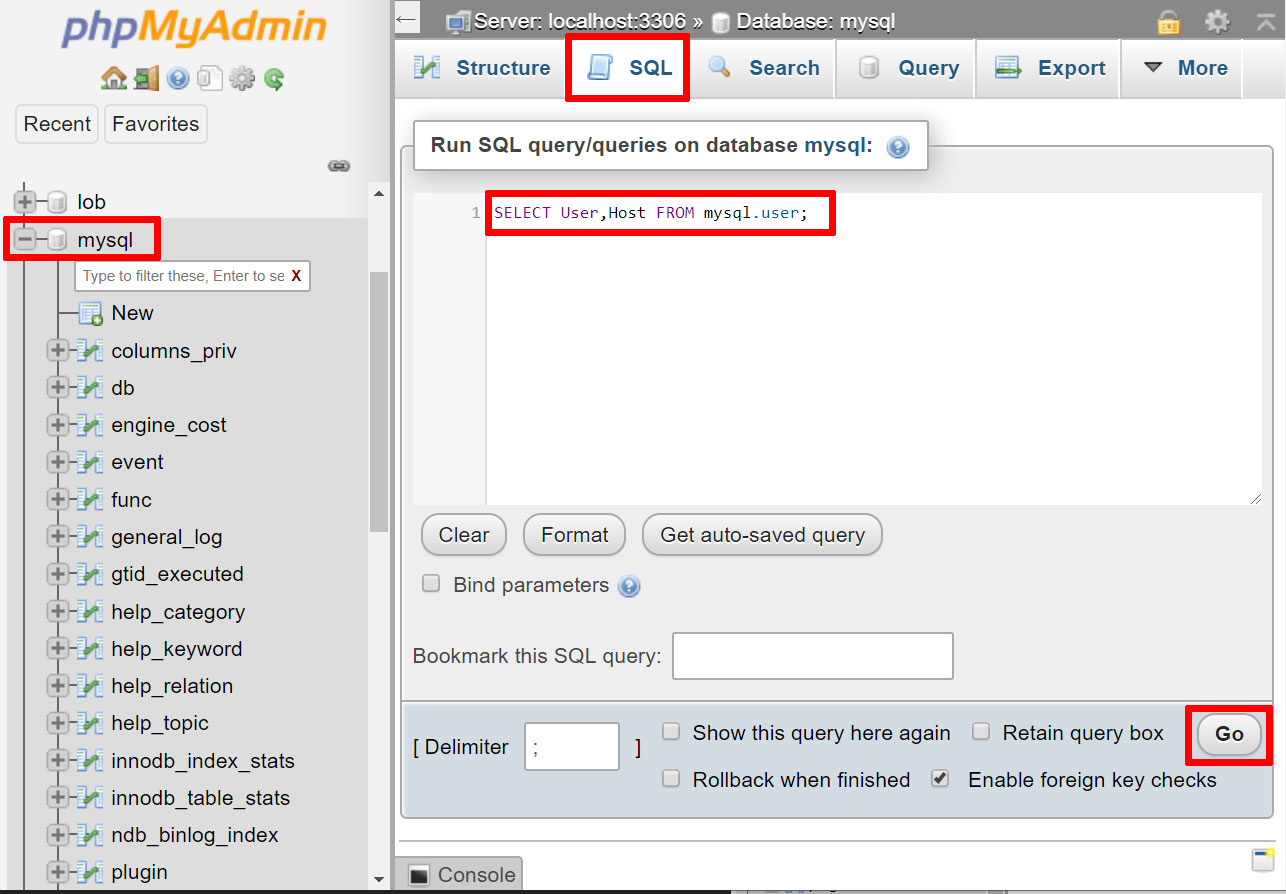
Task: Click table icon beside db
Action: click(x=90, y=388)
